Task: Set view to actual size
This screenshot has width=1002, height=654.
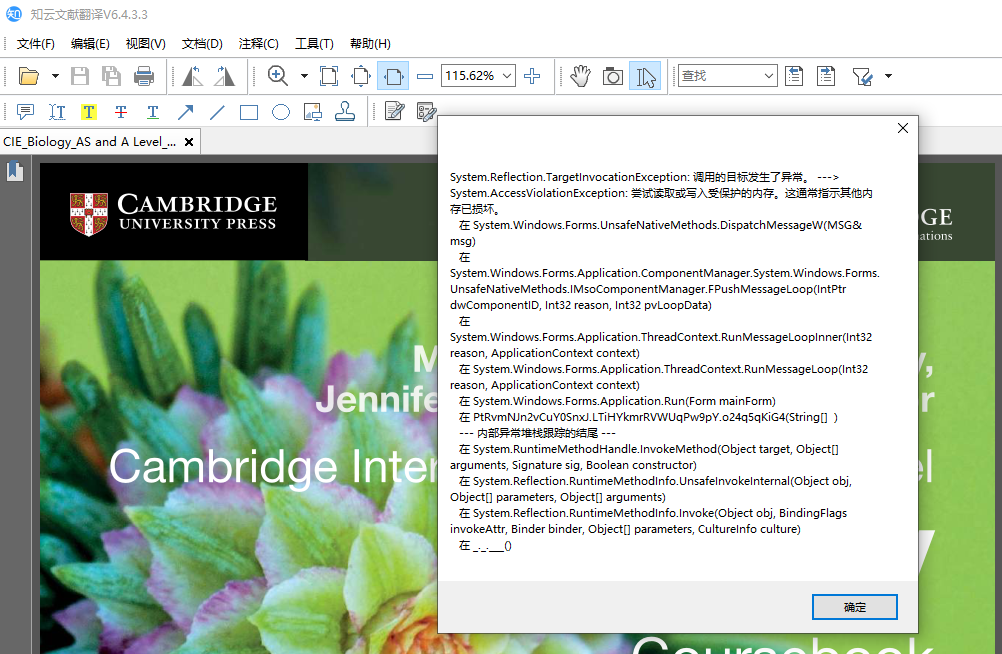Action: point(329,76)
